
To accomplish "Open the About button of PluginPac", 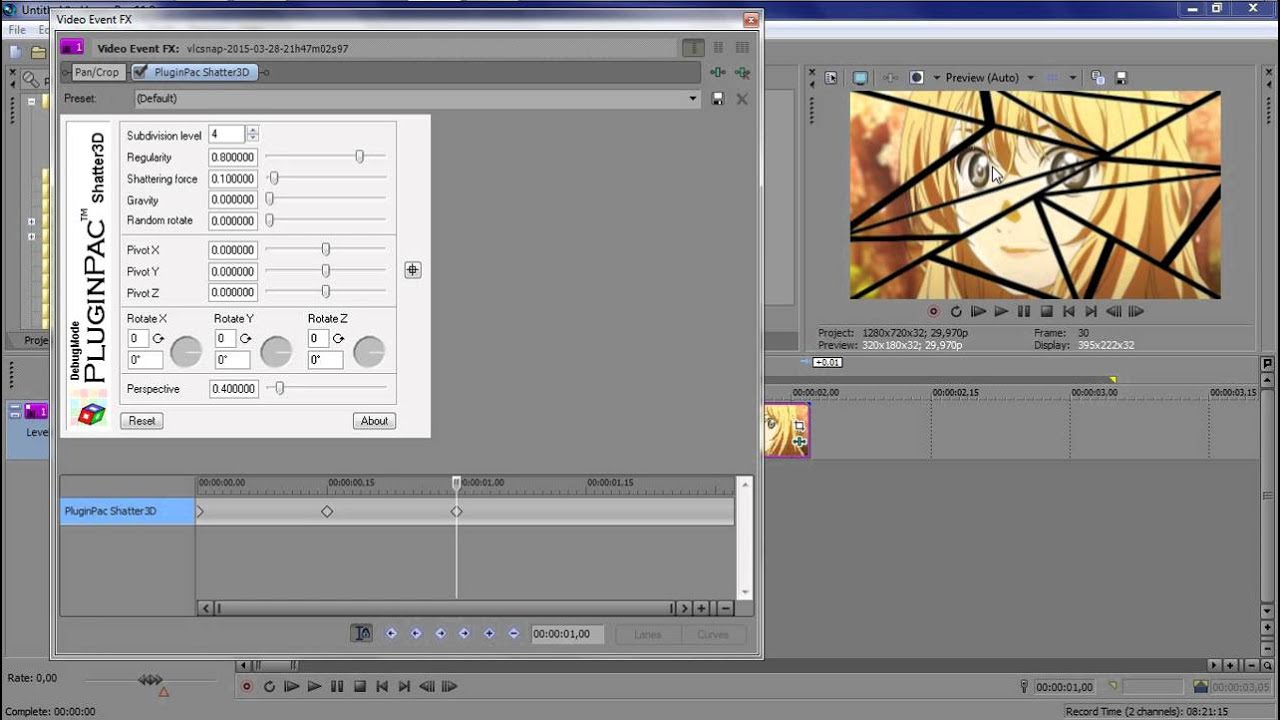I will (374, 421).
